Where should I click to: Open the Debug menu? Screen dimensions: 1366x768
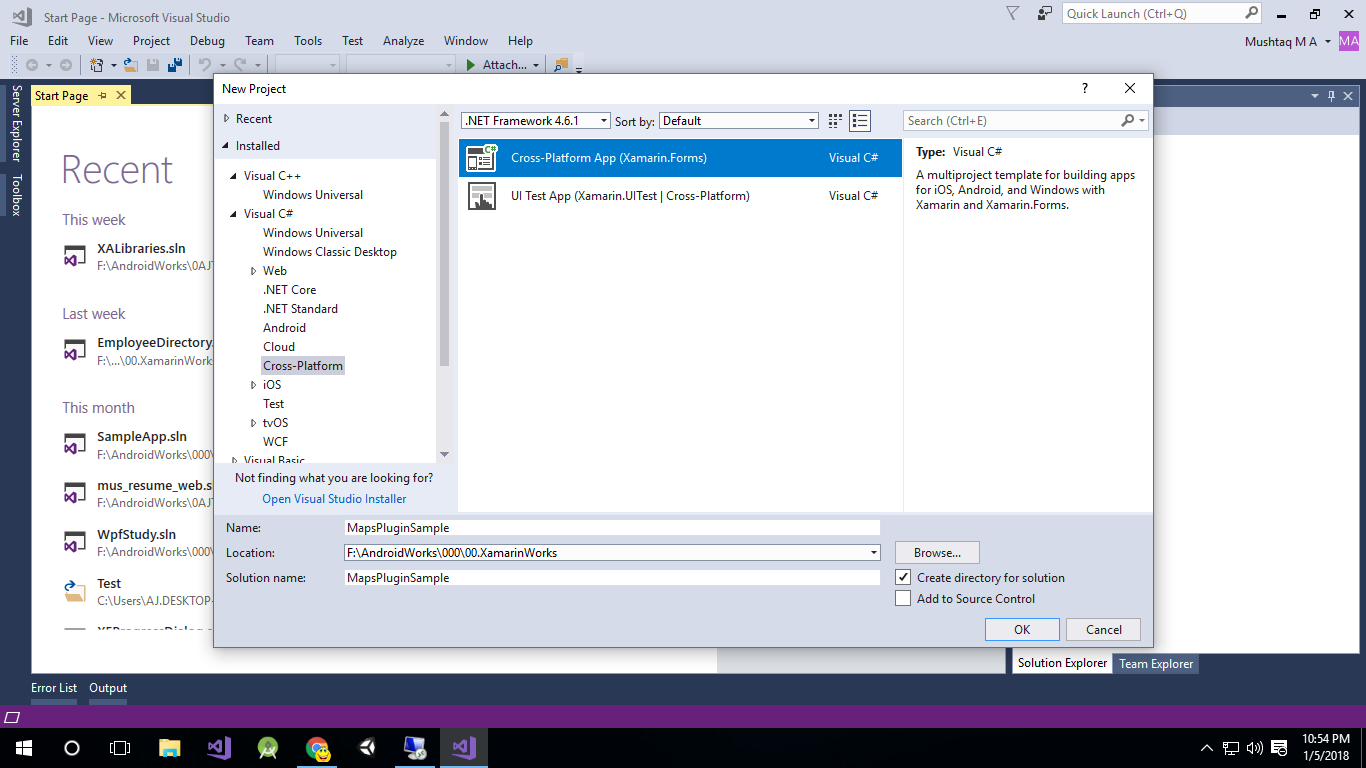pos(206,41)
